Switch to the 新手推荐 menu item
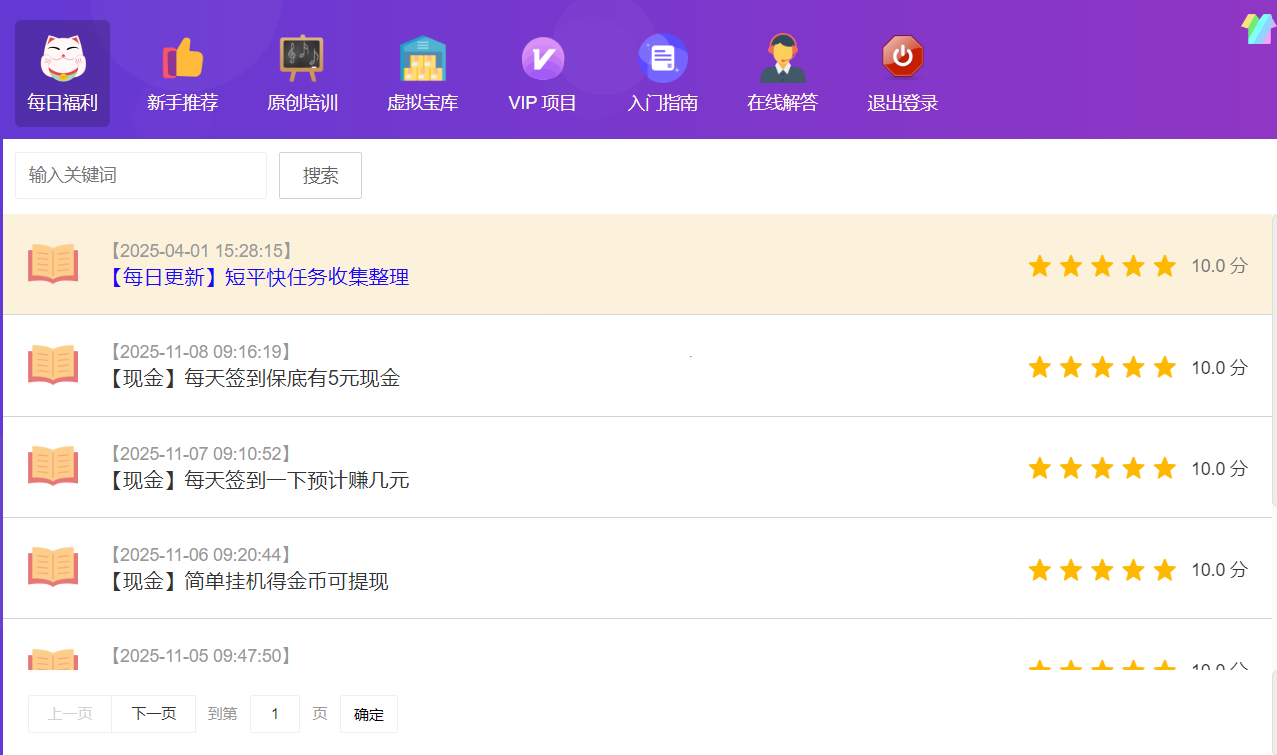Image resolution: width=1277 pixels, height=755 pixels. [x=181, y=103]
